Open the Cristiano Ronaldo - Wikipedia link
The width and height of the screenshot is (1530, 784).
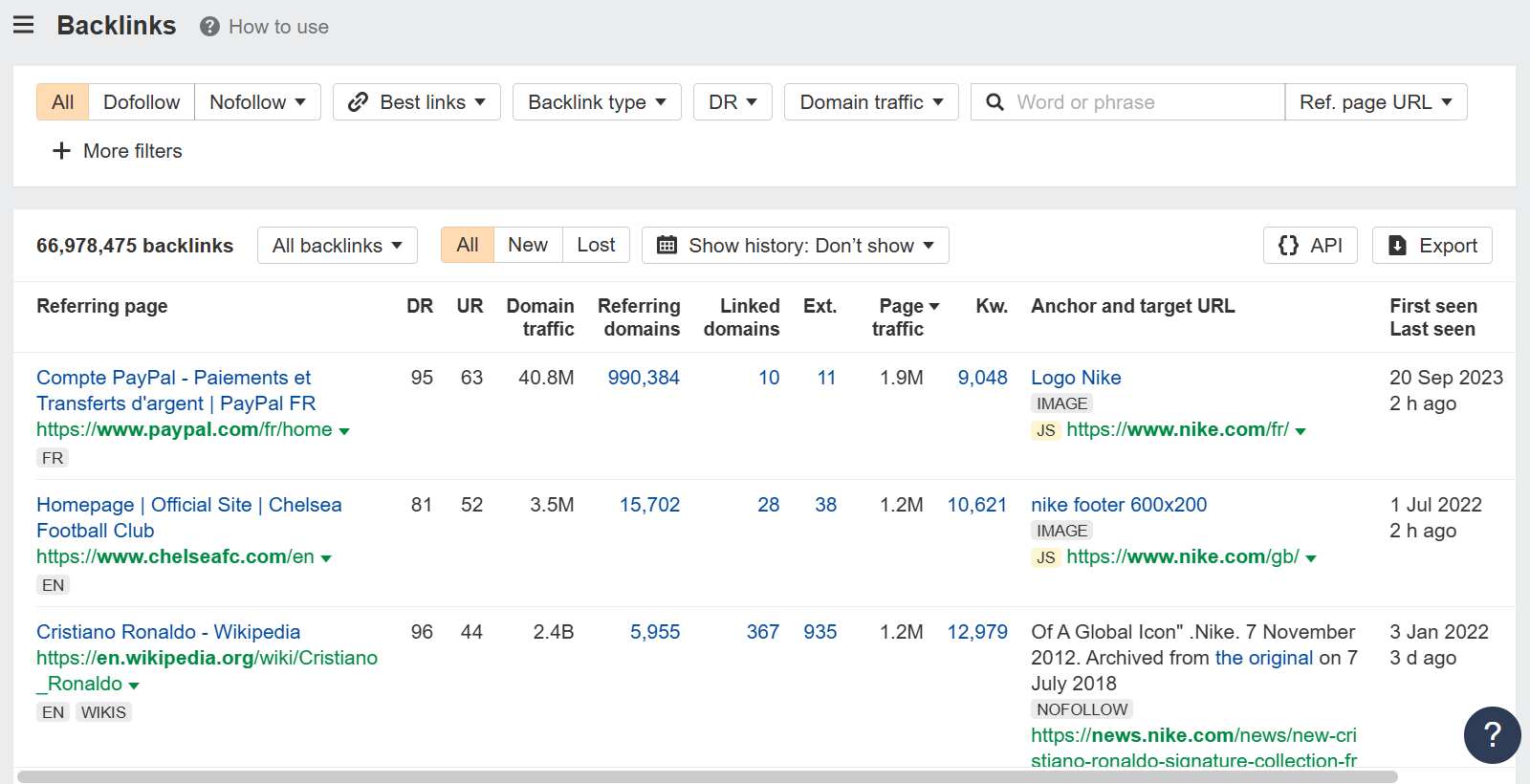(x=168, y=632)
